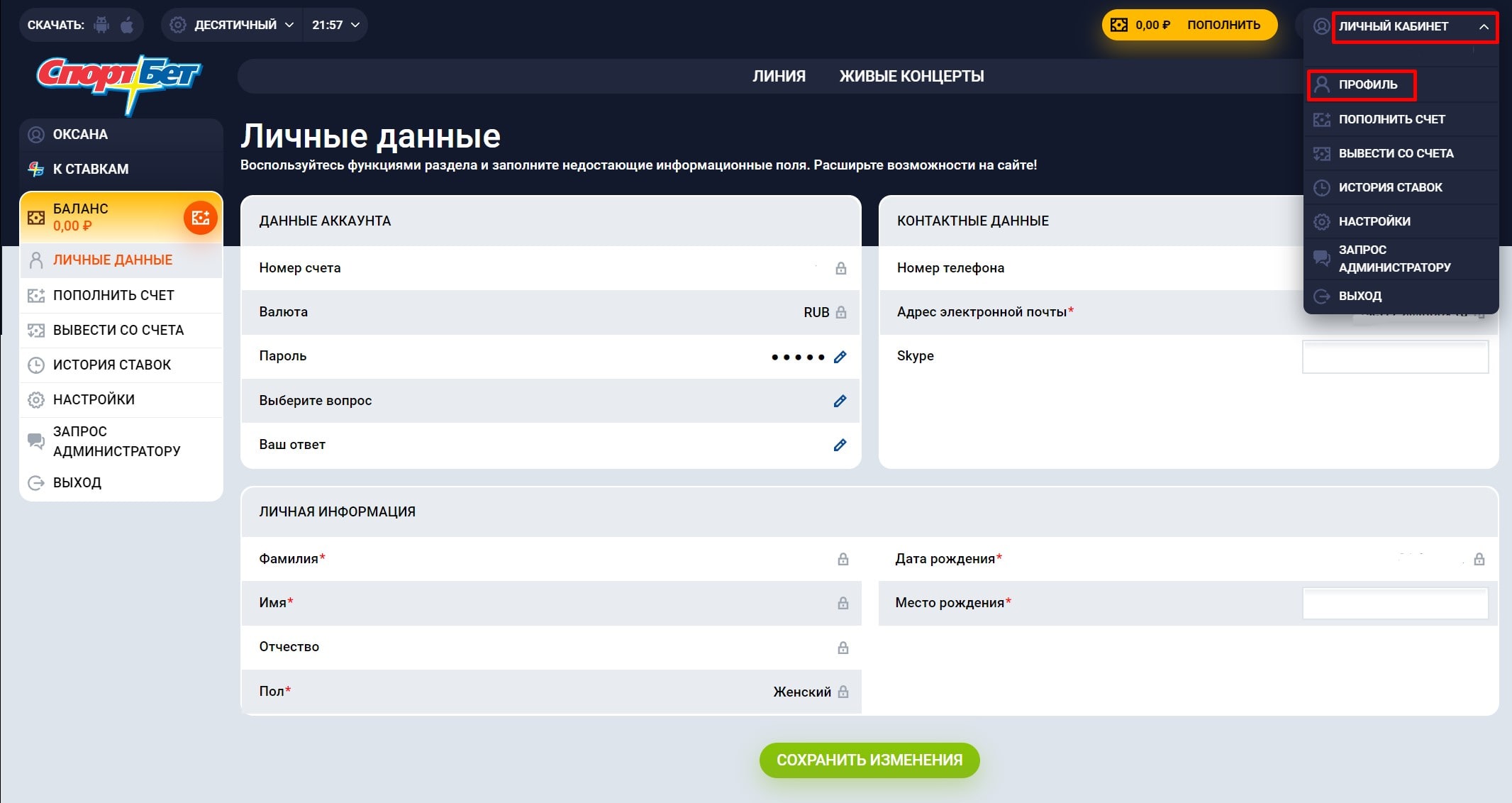
Task: Click the lock icon next to Валюта
Action: click(841, 312)
